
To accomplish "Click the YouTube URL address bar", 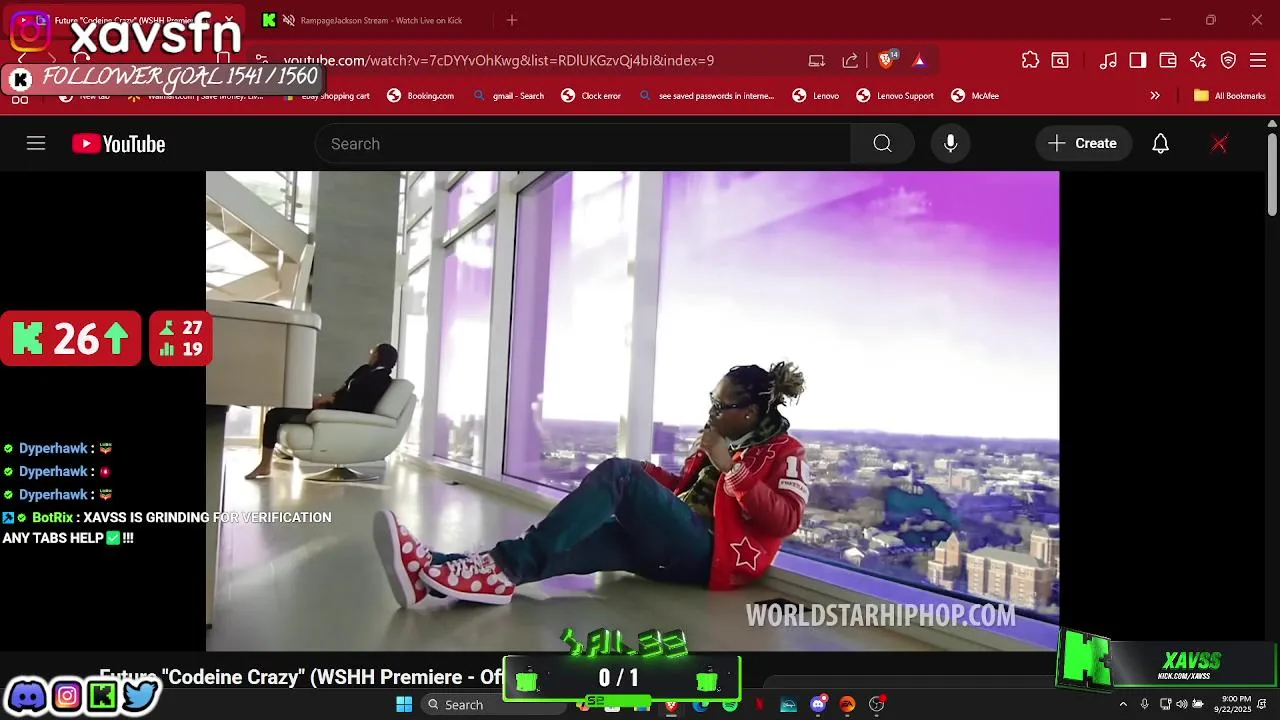I will click(499, 60).
